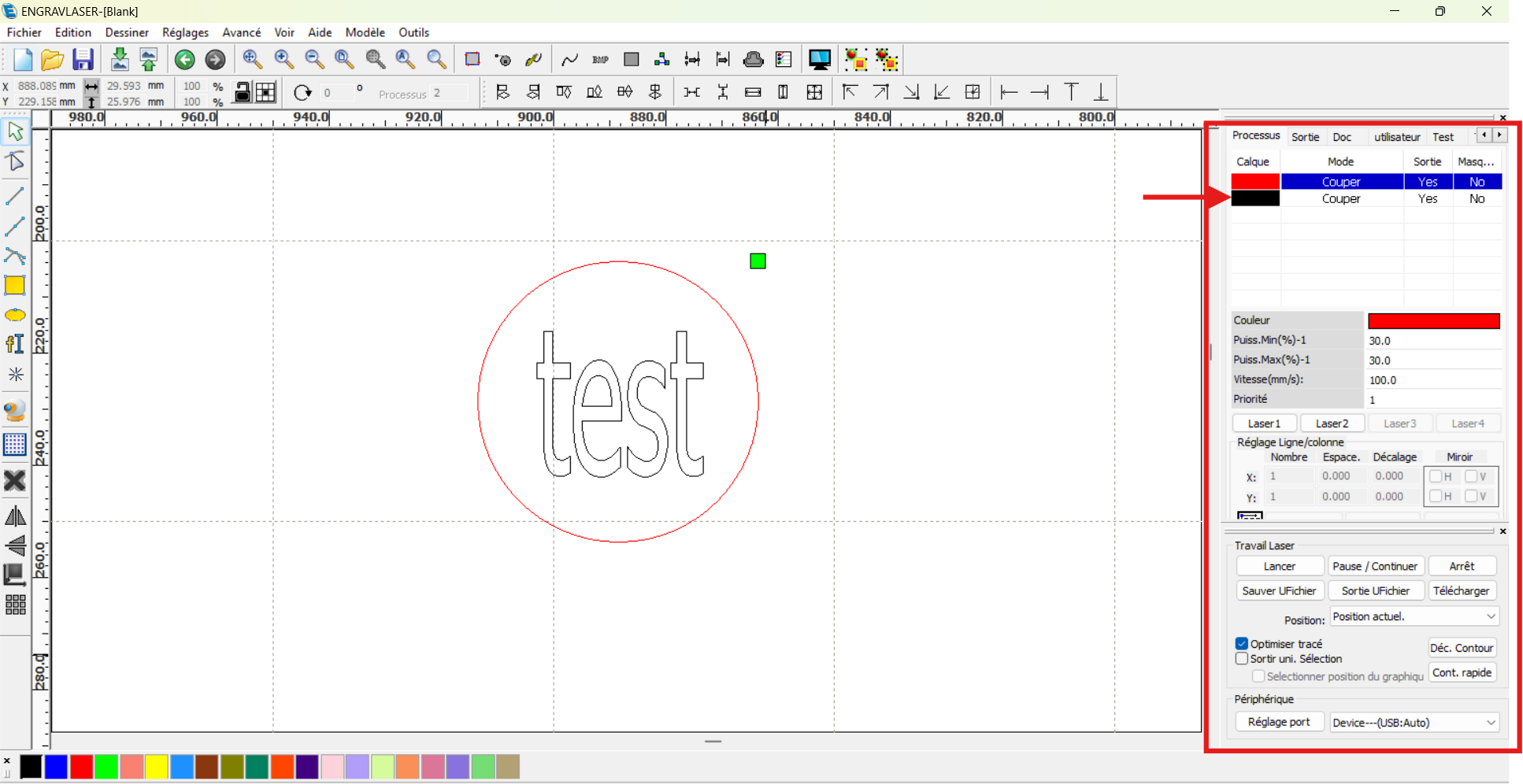1523x784 pixels.
Task: Click the red Couleur swatch in panel
Action: tap(1434, 320)
